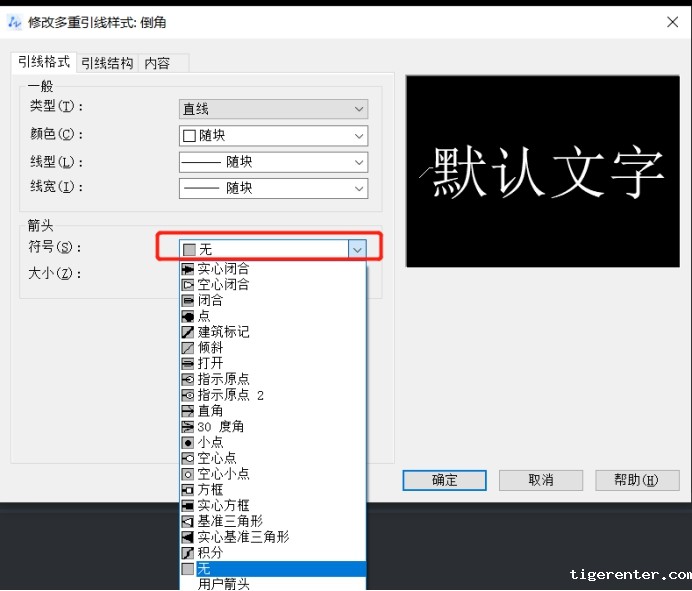The width and height of the screenshot is (692, 591).
Task: Select the 空心点 arrowhead icon
Action: click(188, 458)
